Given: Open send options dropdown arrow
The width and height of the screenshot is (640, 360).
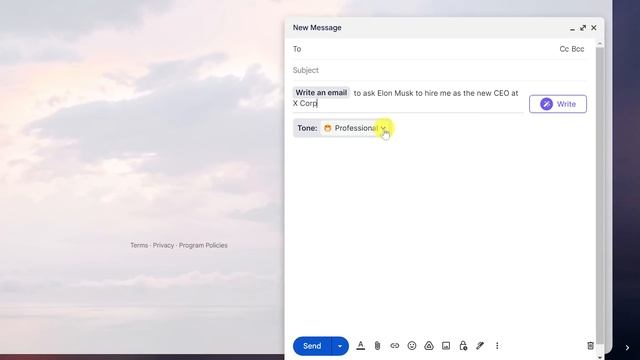Looking at the screenshot, I should [340, 346].
